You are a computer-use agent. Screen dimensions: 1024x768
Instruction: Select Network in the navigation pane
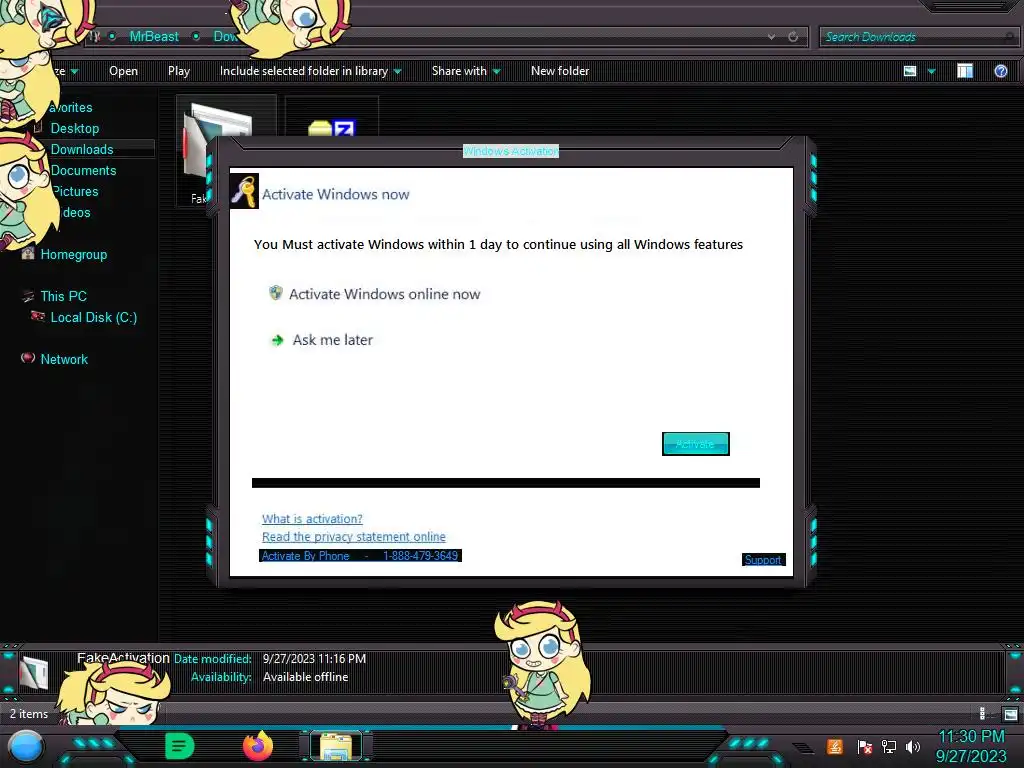coord(64,359)
